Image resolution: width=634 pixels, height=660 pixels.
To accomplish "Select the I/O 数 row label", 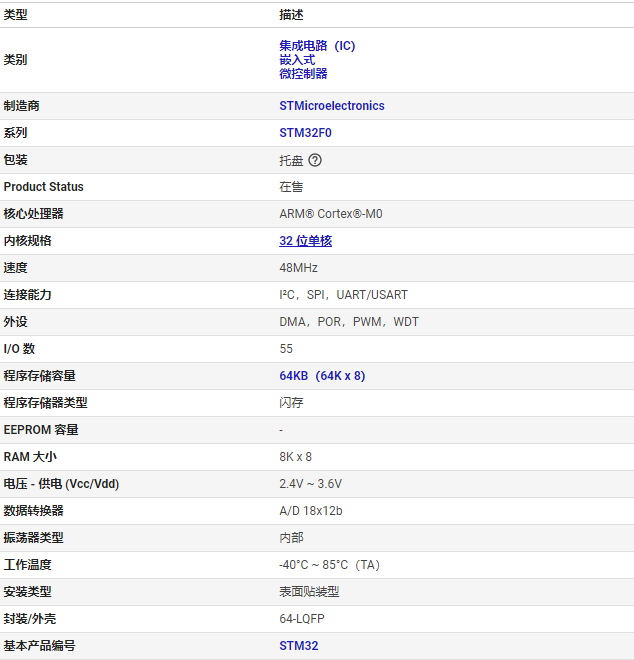I will (x=19, y=349).
